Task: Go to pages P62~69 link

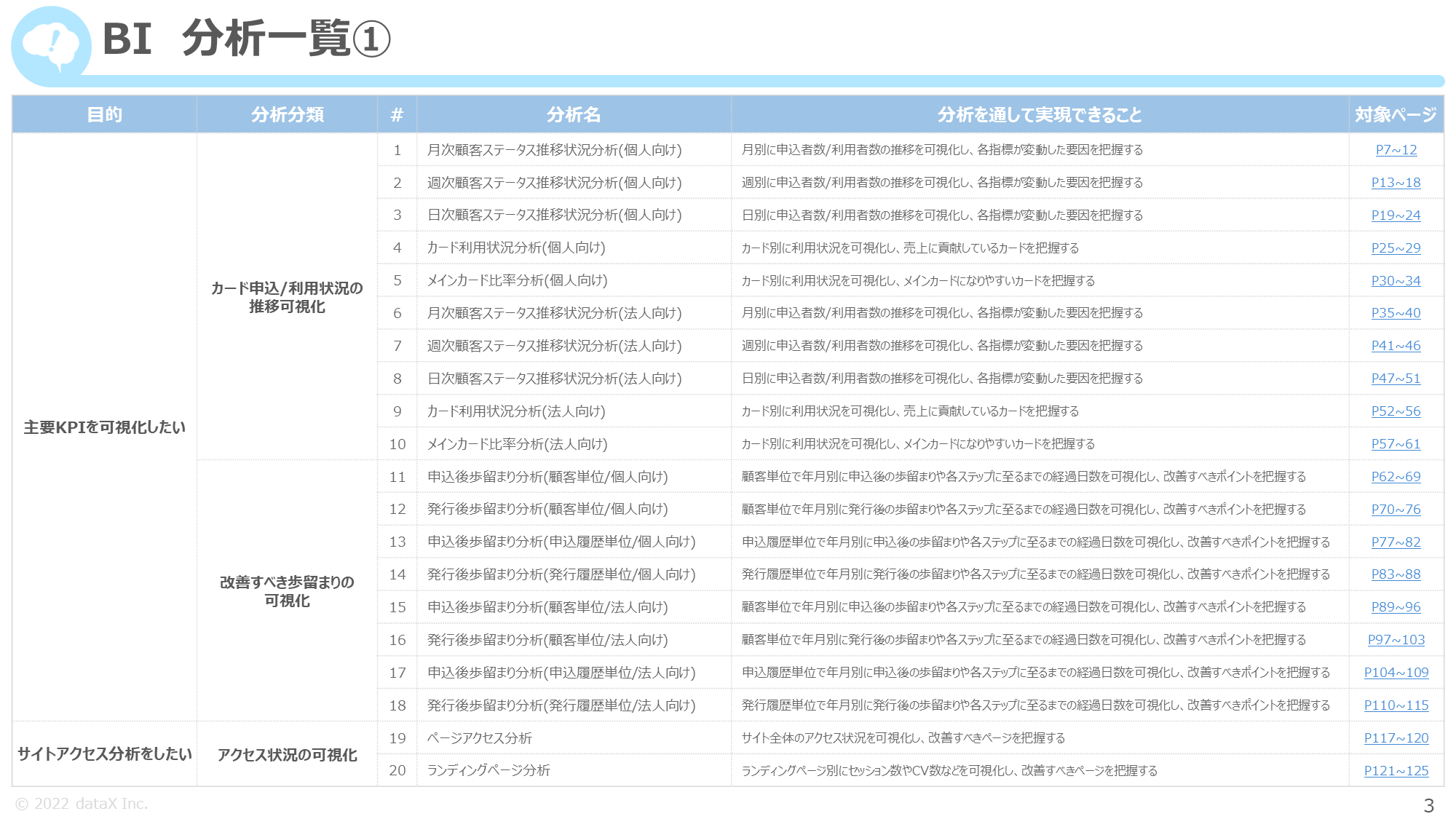Action: coord(1396,477)
